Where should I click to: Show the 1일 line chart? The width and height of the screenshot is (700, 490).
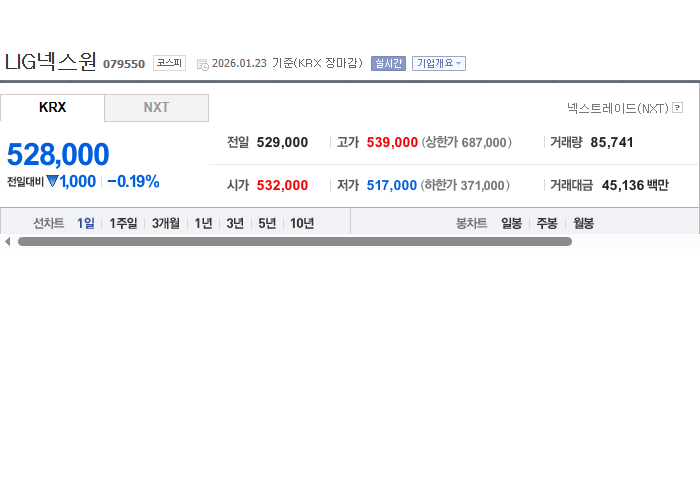[x=86, y=223]
